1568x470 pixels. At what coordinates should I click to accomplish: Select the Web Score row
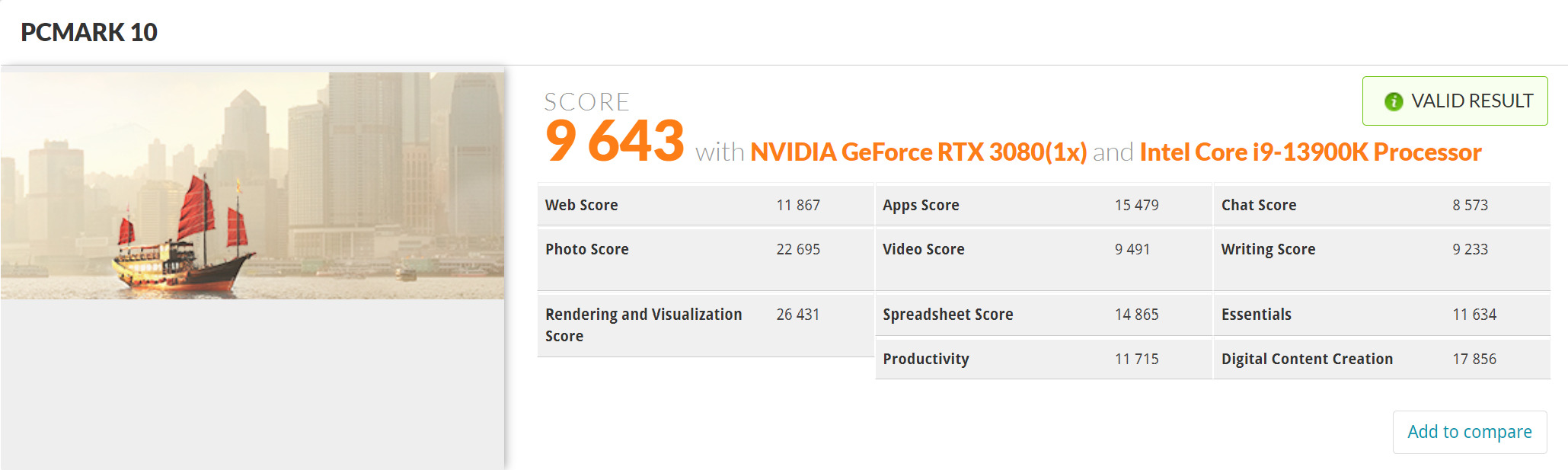click(704, 205)
